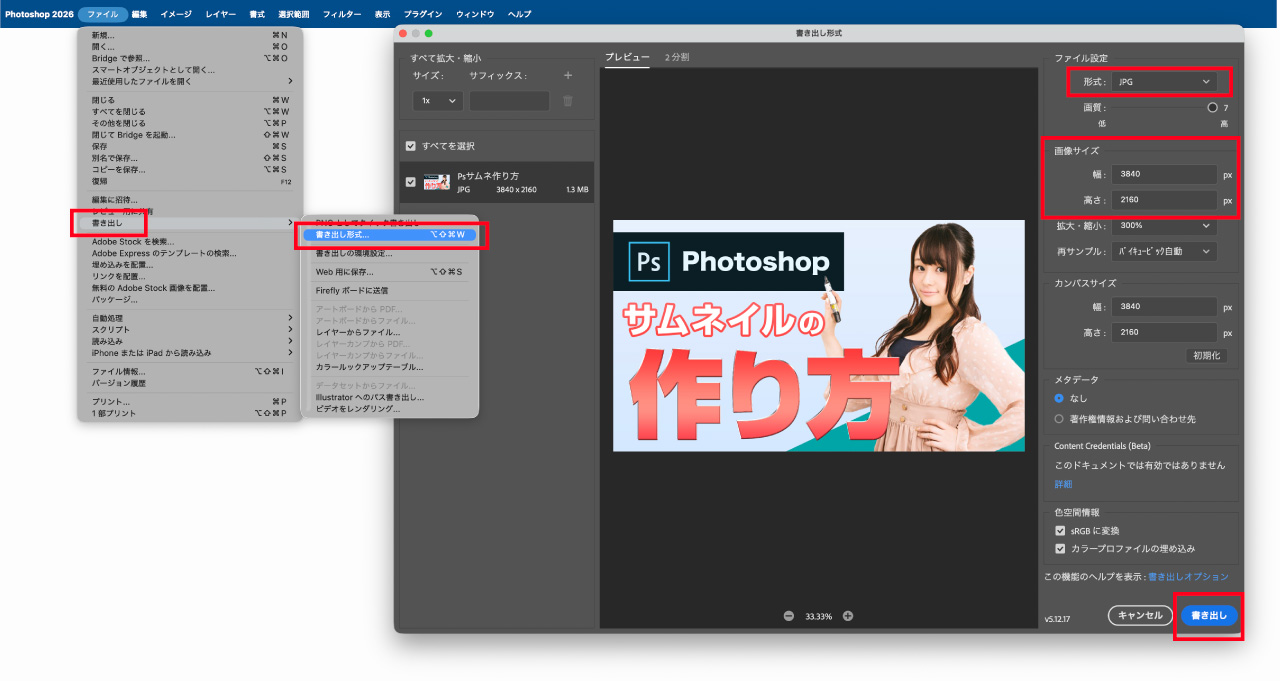
Task: Open the 1x size scale dropdown
Action: [x=438, y=101]
